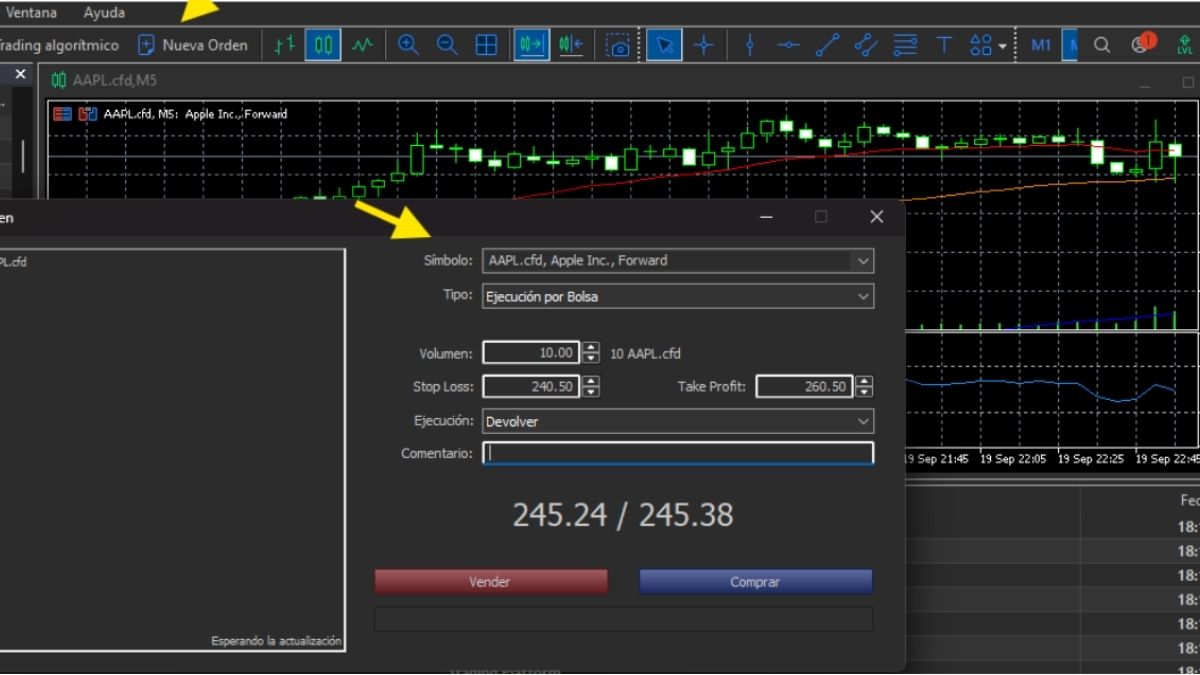Viewport: 1200px width, 675px height.
Task: Zoom in on the chart
Action: pyautogui.click(x=408, y=45)
